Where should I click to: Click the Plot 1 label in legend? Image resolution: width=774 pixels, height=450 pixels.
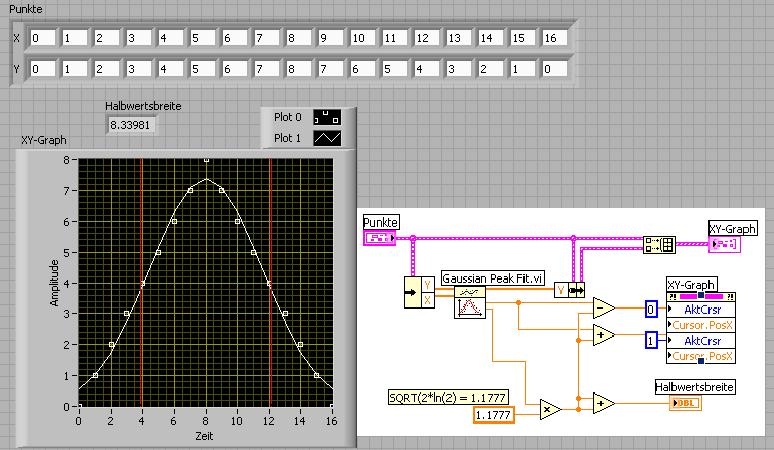point(287,138)
